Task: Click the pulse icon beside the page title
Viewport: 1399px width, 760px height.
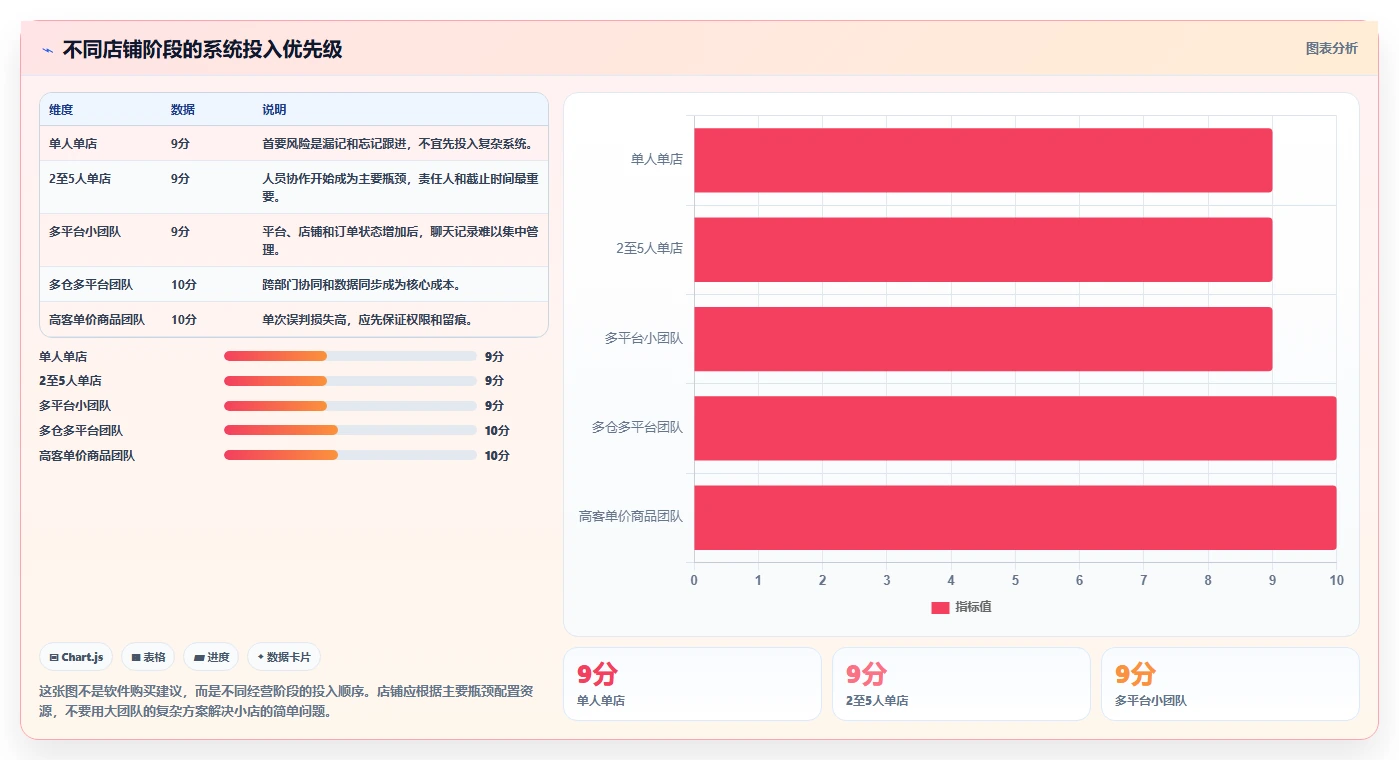Action: (x=47, y=50)
